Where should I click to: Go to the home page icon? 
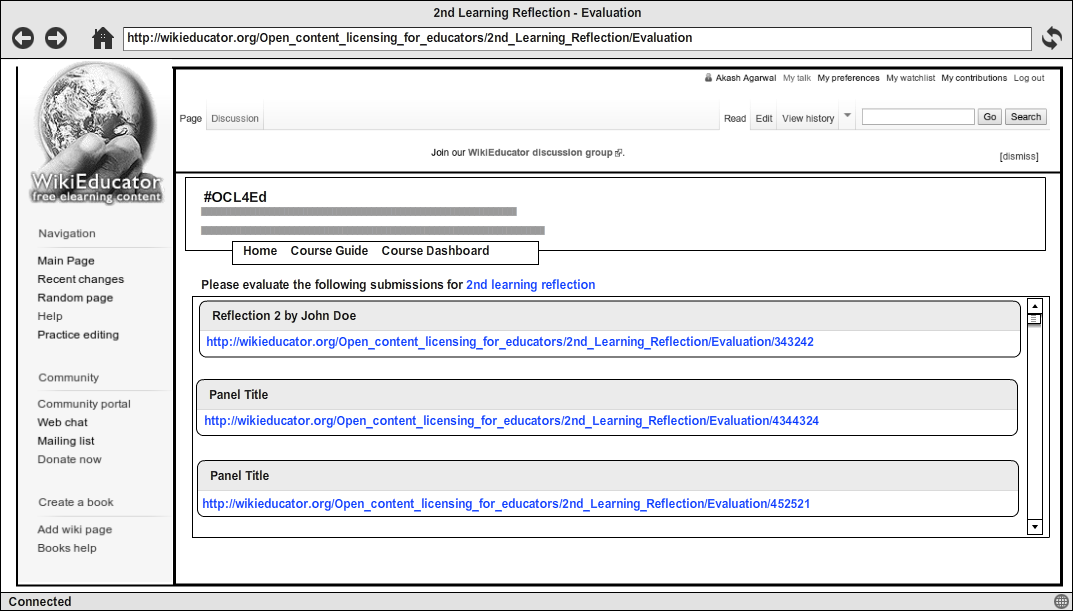103,38
